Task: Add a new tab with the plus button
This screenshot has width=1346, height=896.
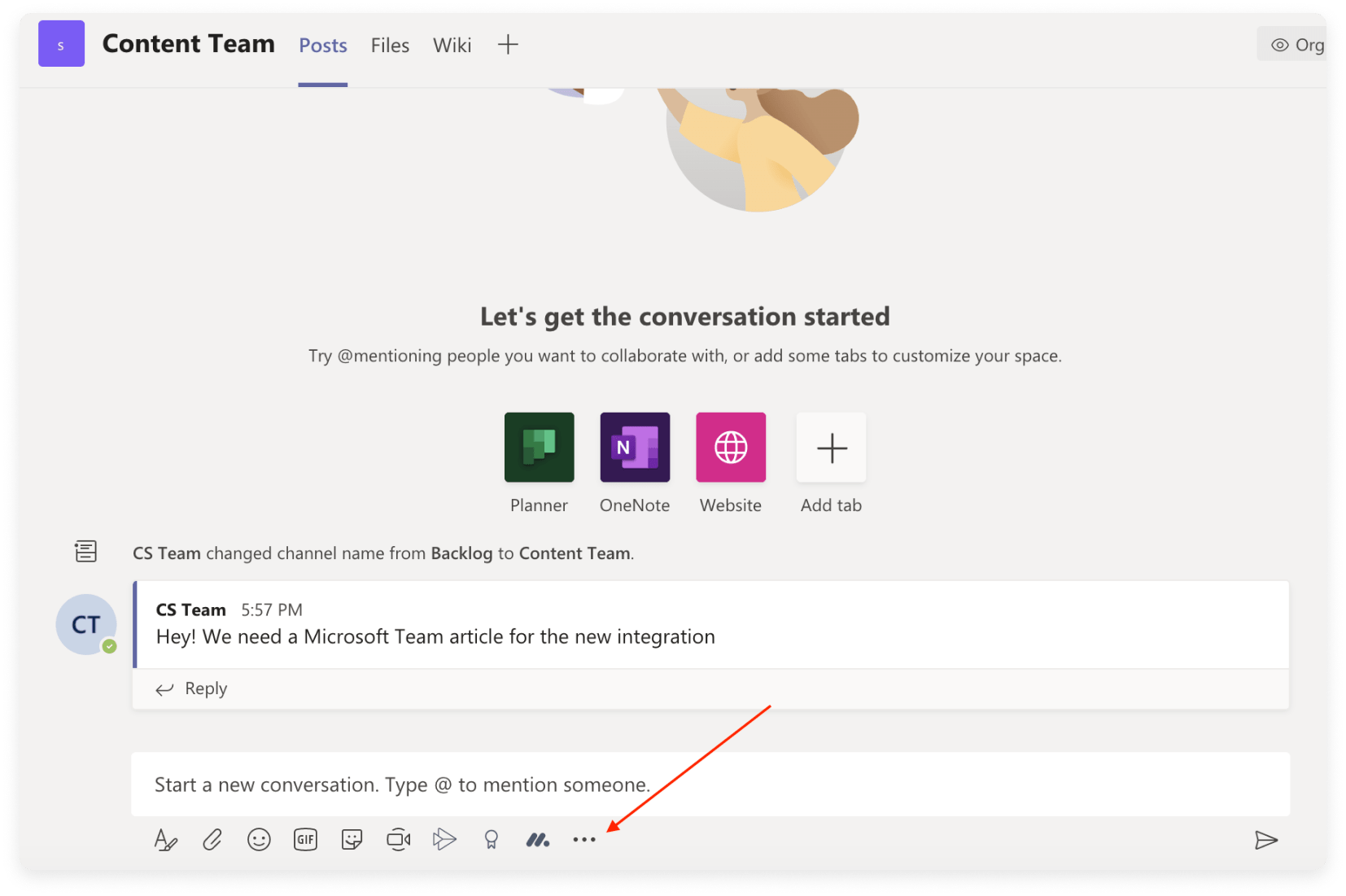Action: pyautogui.click(x=508, y=45)
